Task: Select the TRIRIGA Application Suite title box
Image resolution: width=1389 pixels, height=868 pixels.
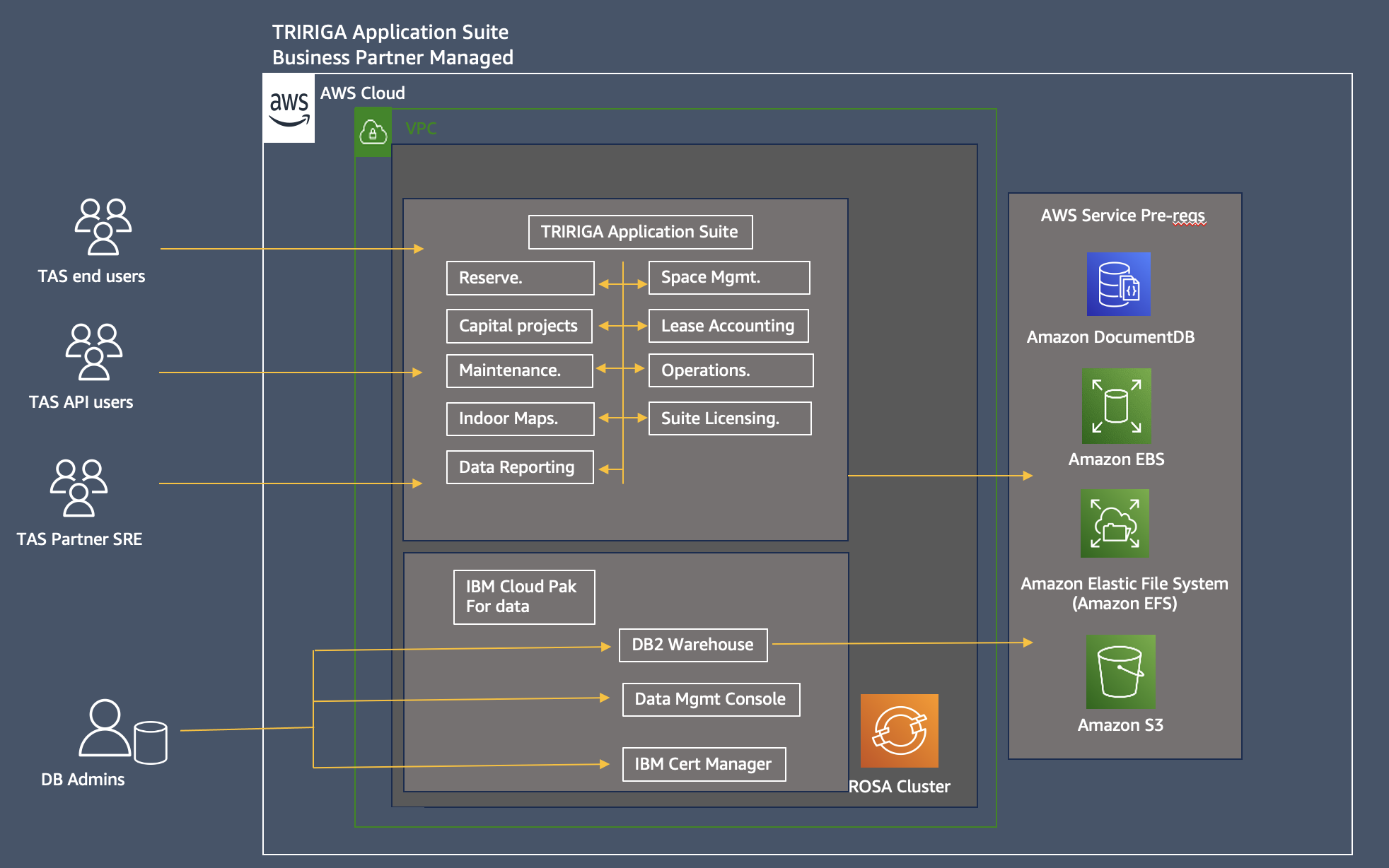Action: click(640, 231)
